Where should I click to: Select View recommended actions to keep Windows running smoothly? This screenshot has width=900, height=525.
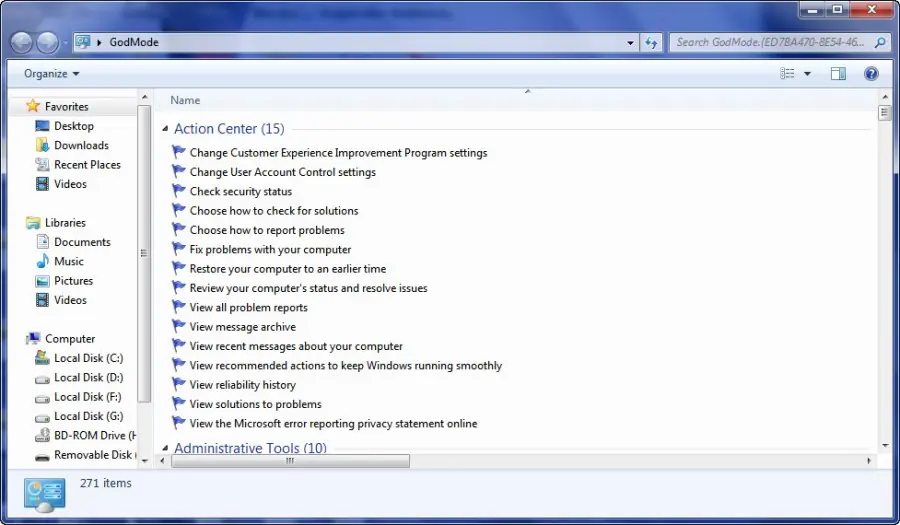346,365
